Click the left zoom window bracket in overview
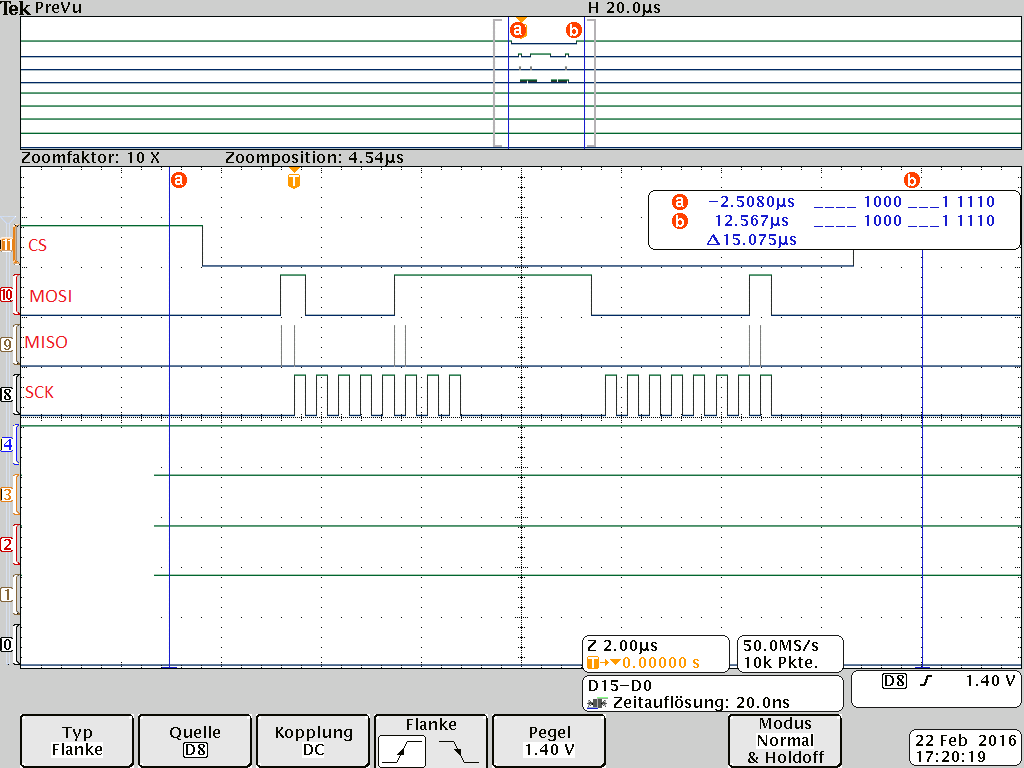This screenshot has height=768, width=1024. [498, 83]
